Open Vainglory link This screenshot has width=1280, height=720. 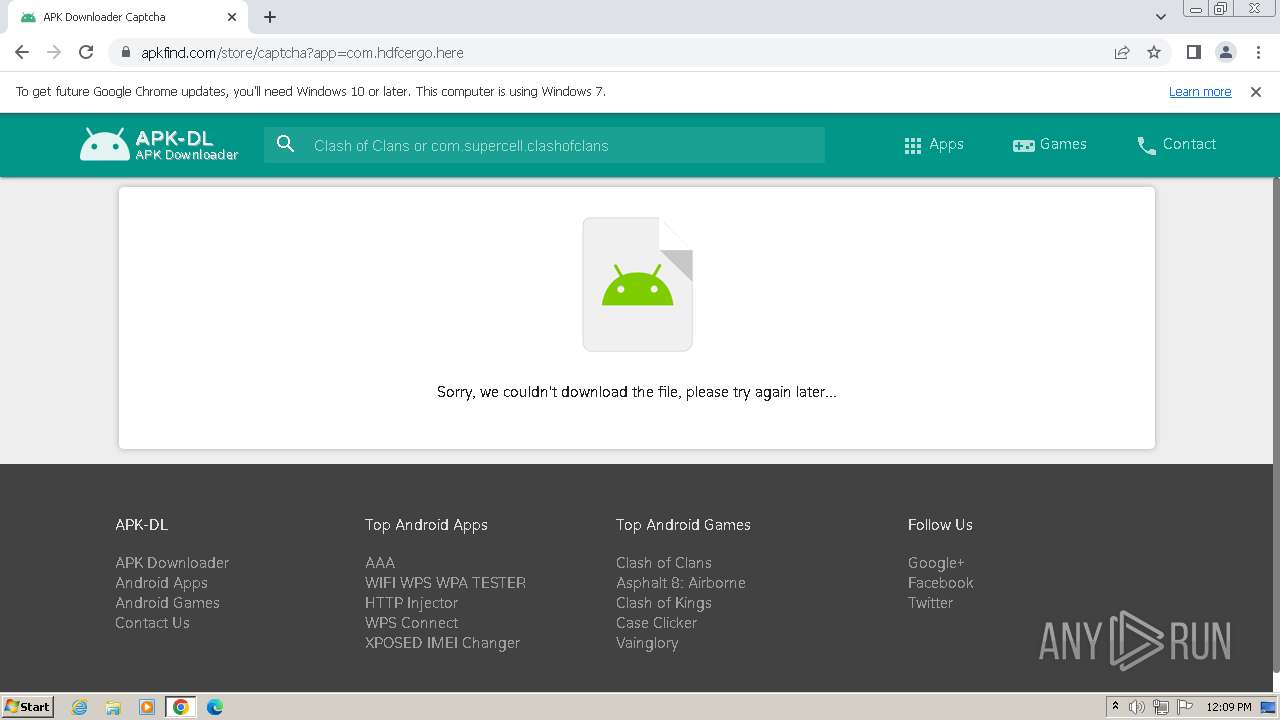[647, 643]
